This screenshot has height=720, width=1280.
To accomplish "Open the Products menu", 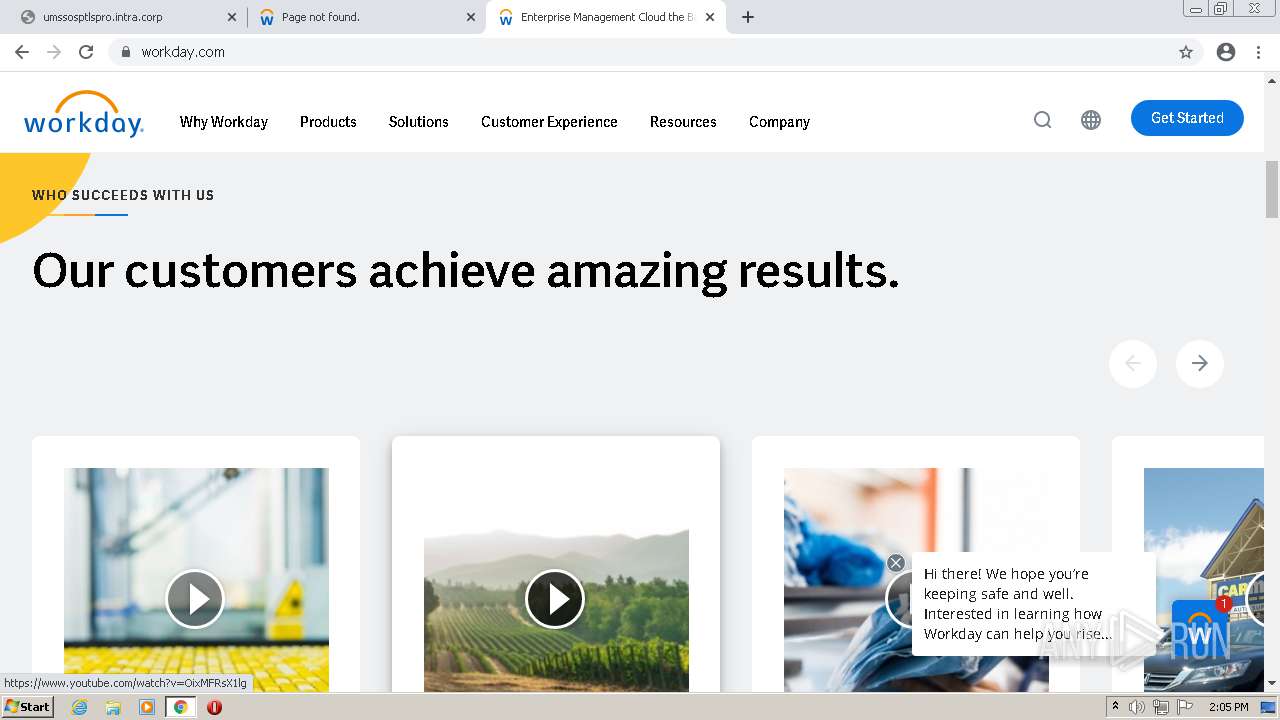I will coord(328,122).
